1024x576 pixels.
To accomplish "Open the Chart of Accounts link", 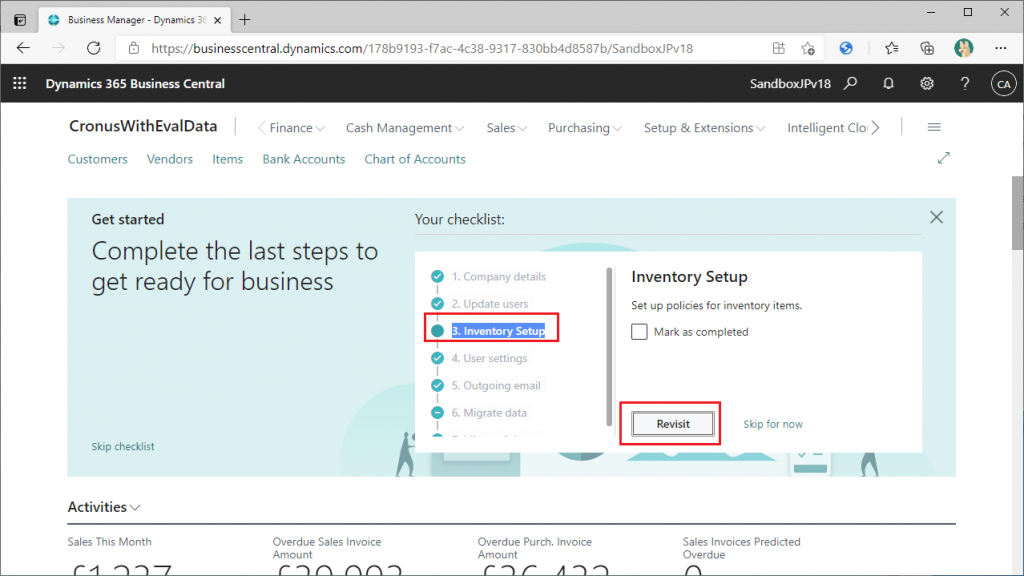I will pos(415,159).
